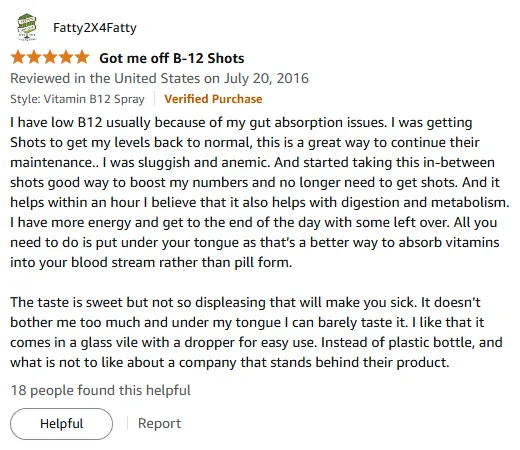Screen dimensions: 520x450
Task: Mark the review as Helpful
Action: tap(61, 424)
